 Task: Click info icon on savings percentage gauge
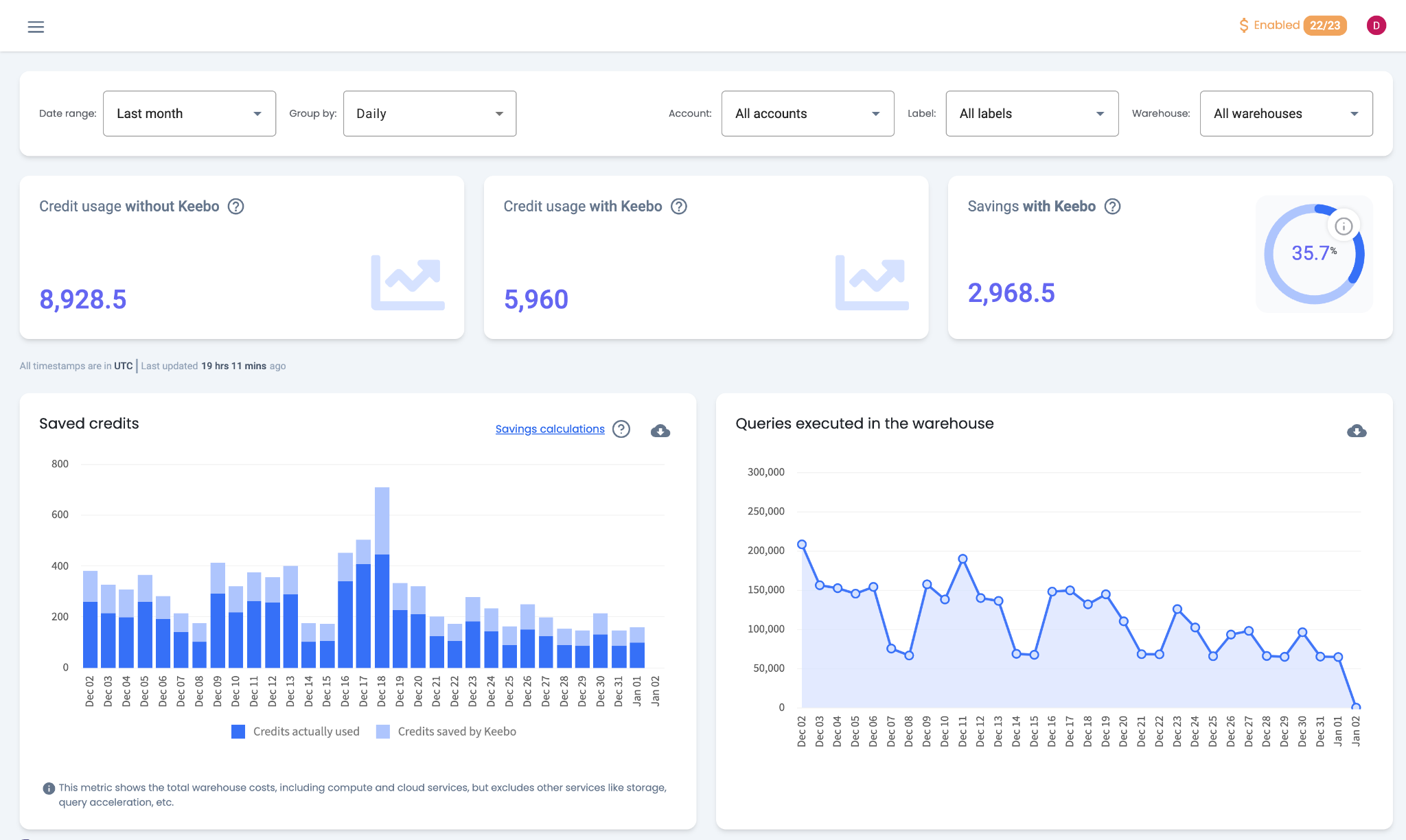[1344, 226]
